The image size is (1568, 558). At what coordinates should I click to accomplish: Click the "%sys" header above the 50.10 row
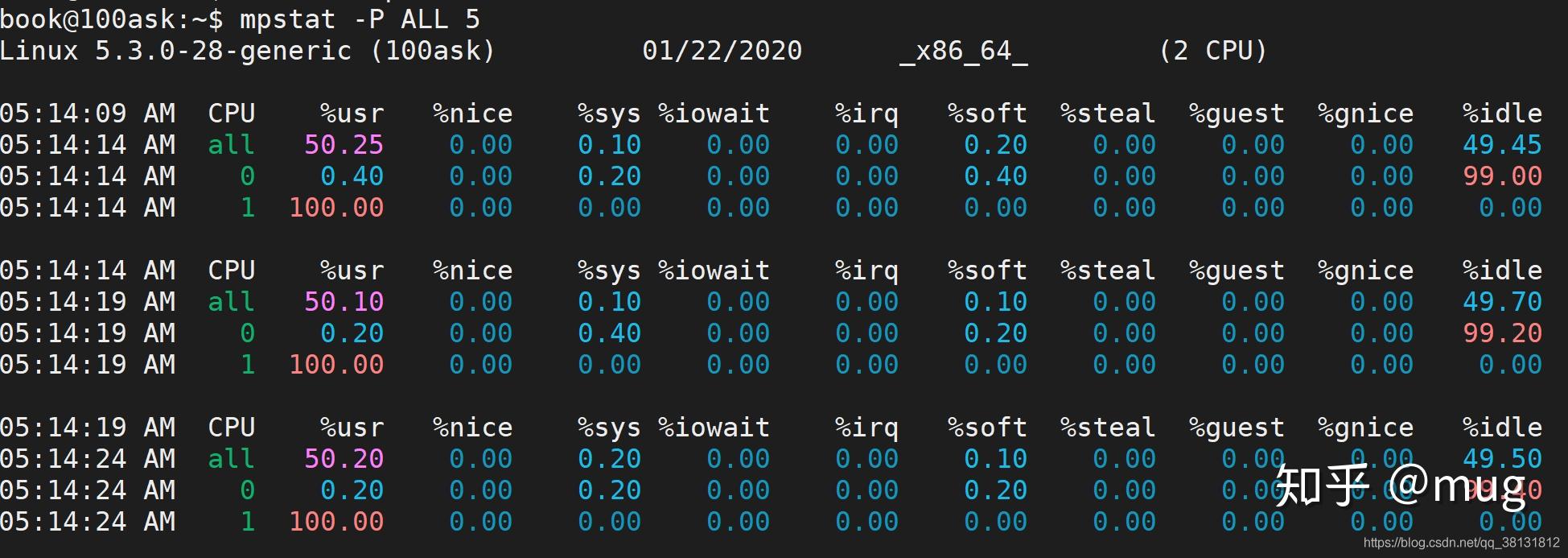610,271
